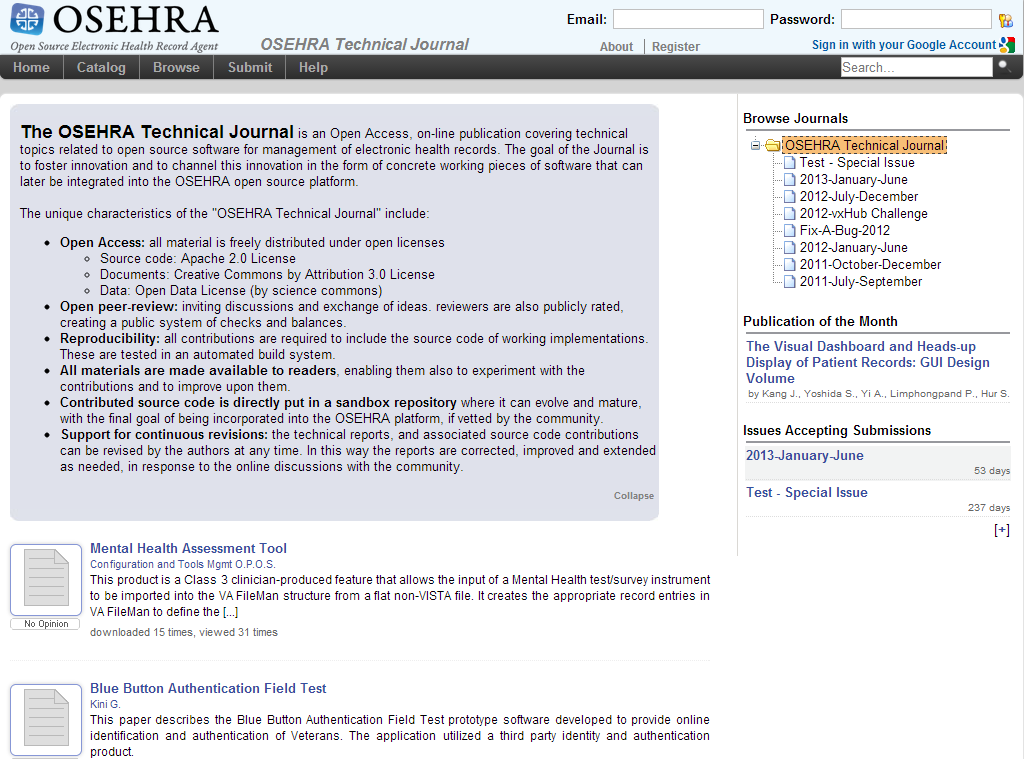Click document icon beside Fix-A-Bug-2012
Viewport: 1024px width, 759px height.
[790, 231]
